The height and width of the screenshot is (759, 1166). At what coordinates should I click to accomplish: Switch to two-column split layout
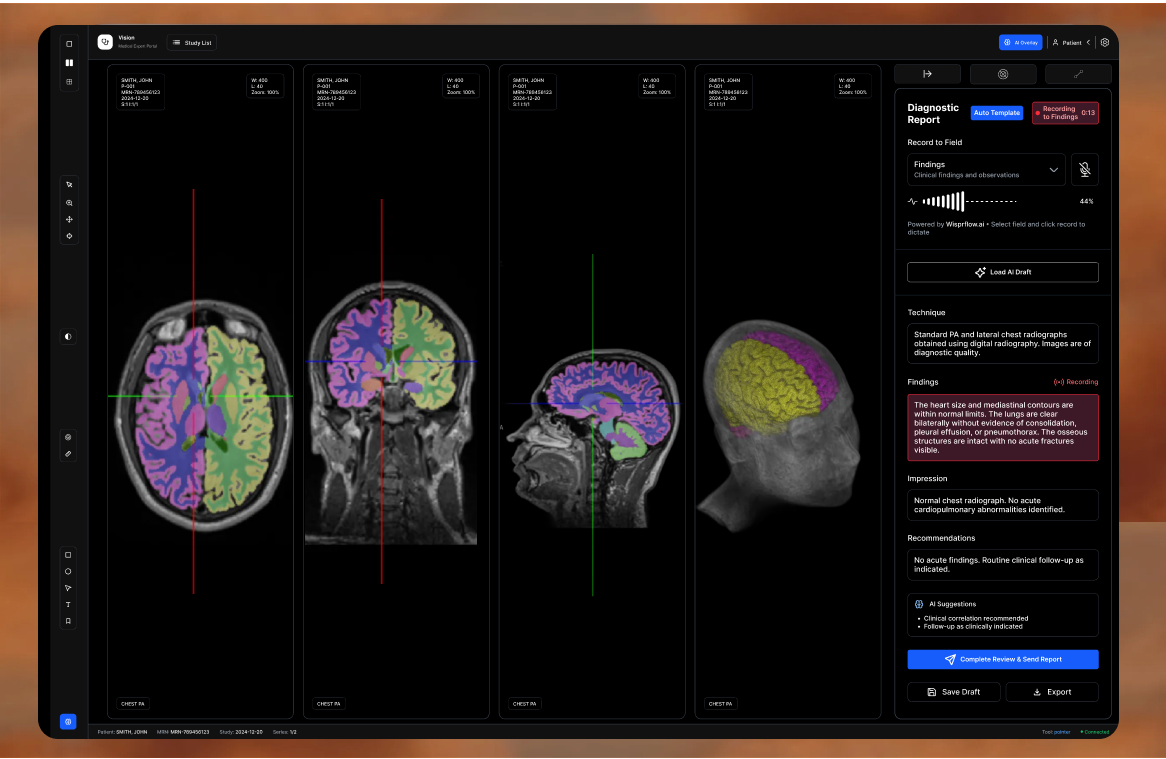68,62
